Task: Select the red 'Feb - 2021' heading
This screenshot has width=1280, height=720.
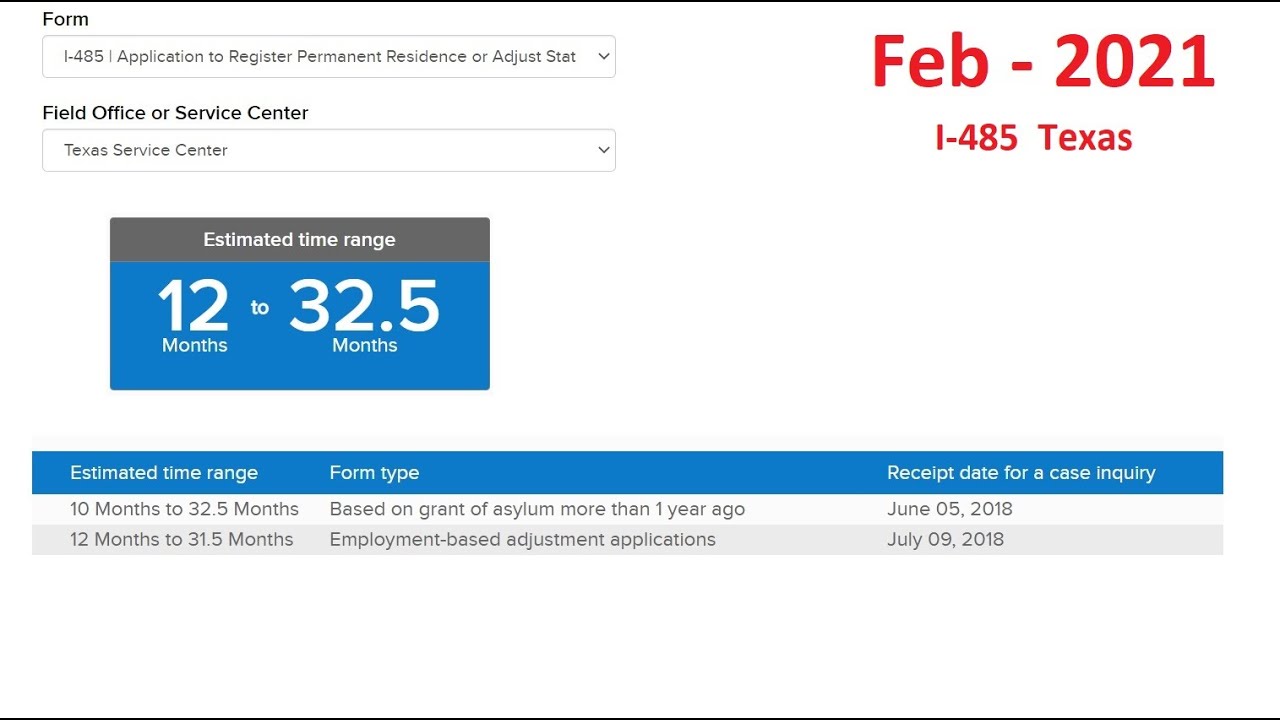Action: click(1043, 62)
